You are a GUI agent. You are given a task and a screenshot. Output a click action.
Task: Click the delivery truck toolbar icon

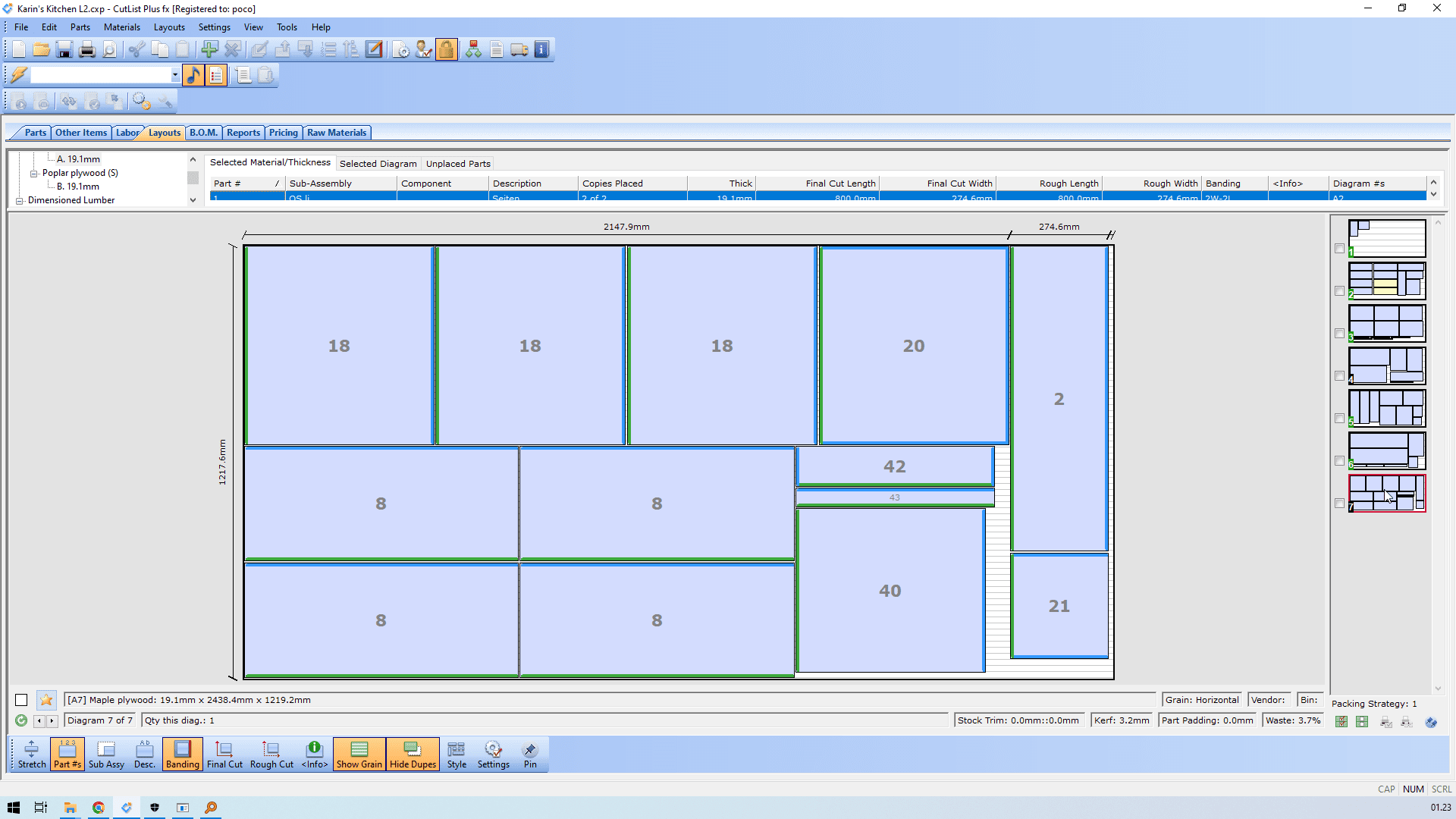pos(519,50)
